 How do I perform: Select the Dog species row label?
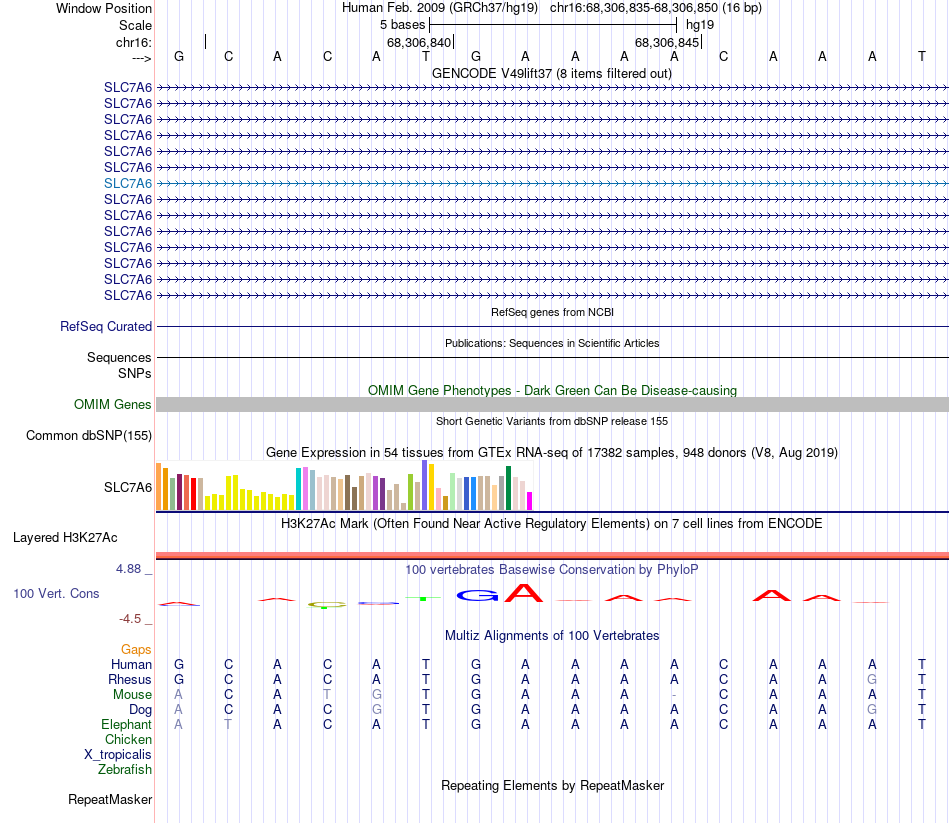(140, 710)
